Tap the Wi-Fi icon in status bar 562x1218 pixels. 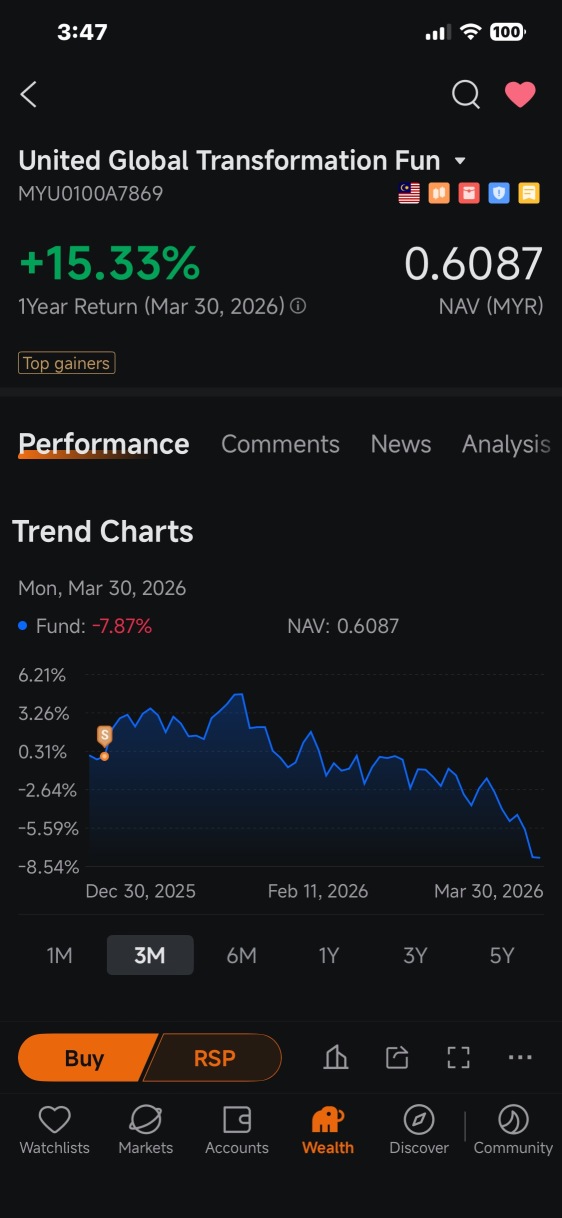click(470, 32)
